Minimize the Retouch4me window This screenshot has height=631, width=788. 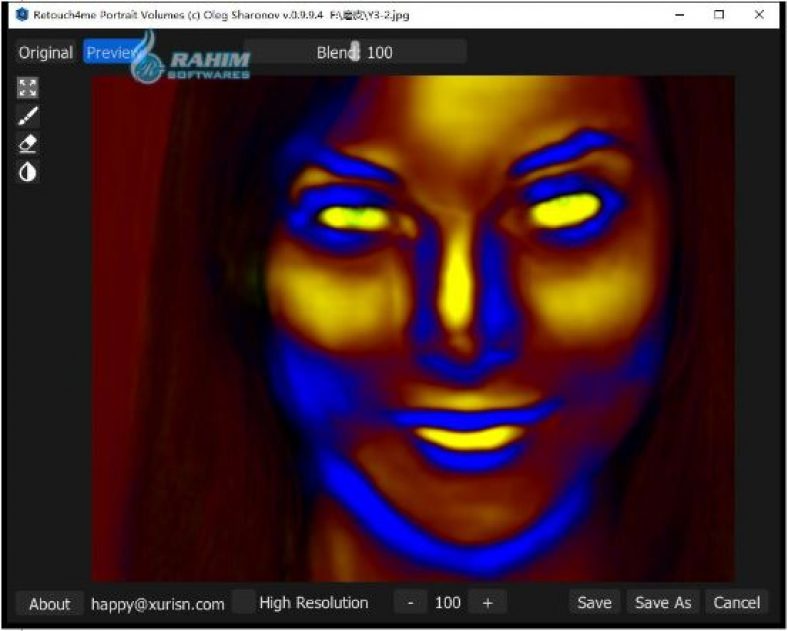[x=680, y=15]
